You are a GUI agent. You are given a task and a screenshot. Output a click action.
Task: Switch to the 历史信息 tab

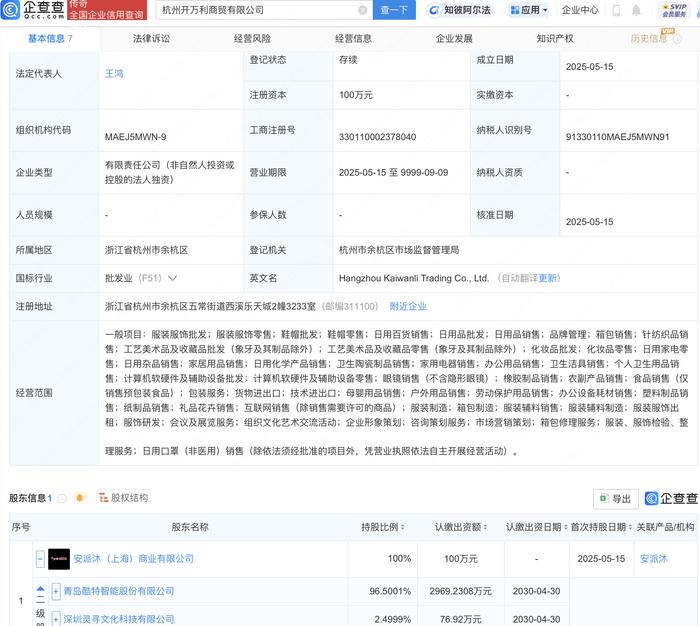[x=649, y=39]
